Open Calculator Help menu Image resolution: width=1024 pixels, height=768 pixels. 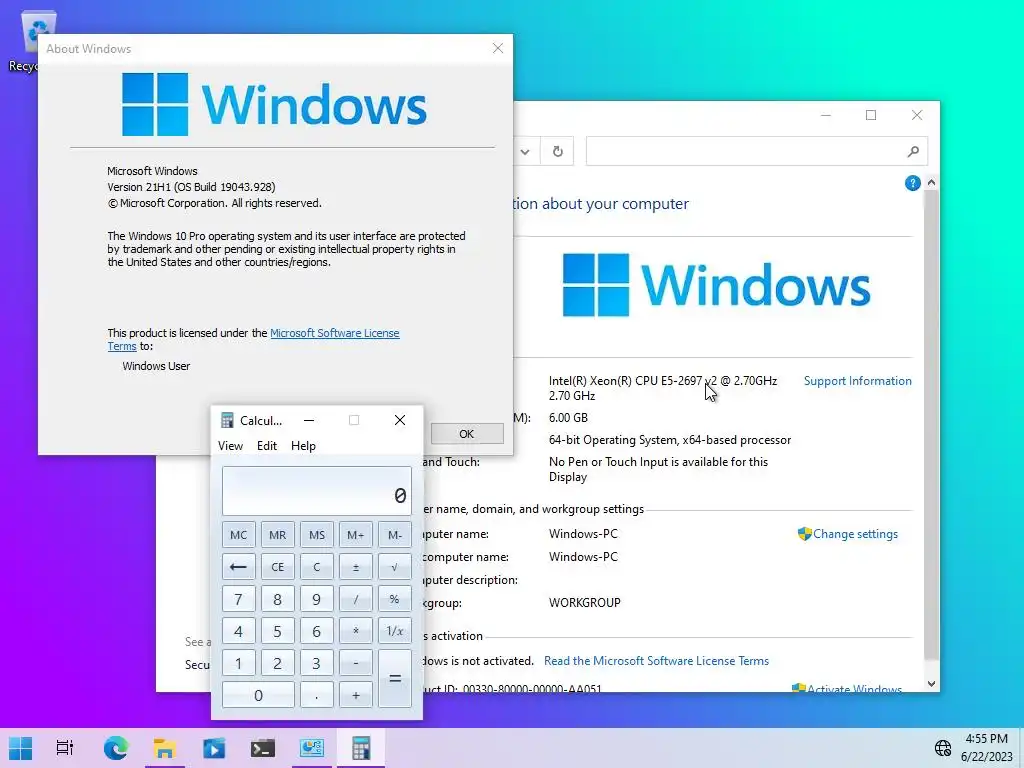click(x=303, y=446)
